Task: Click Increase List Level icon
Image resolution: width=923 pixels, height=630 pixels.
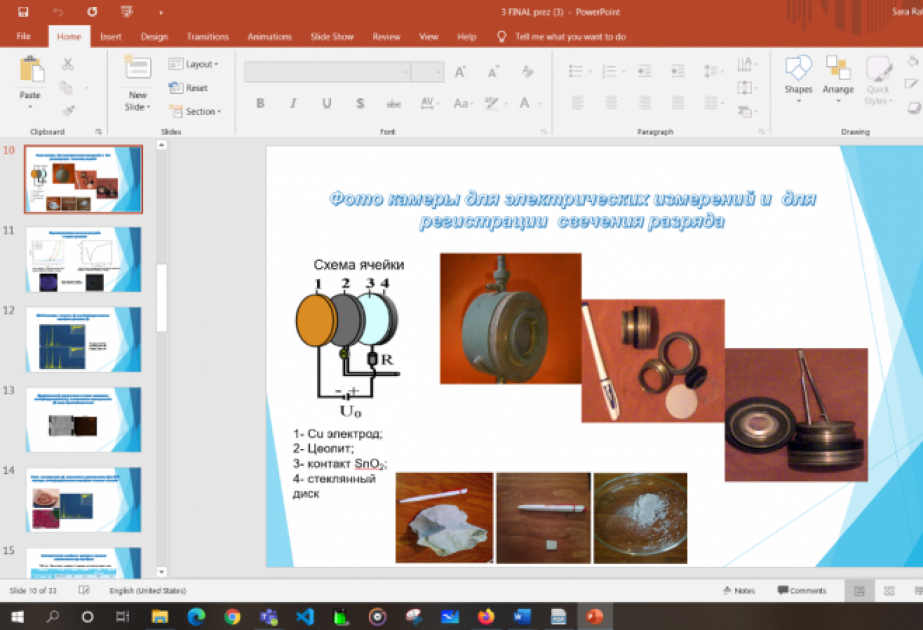Action: point(678,72)
